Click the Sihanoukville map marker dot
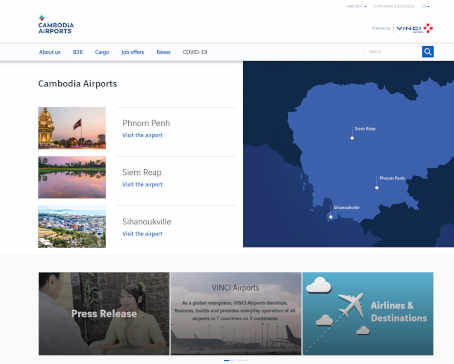This screenshot has width=454, height=364. [x=331, y=217]
